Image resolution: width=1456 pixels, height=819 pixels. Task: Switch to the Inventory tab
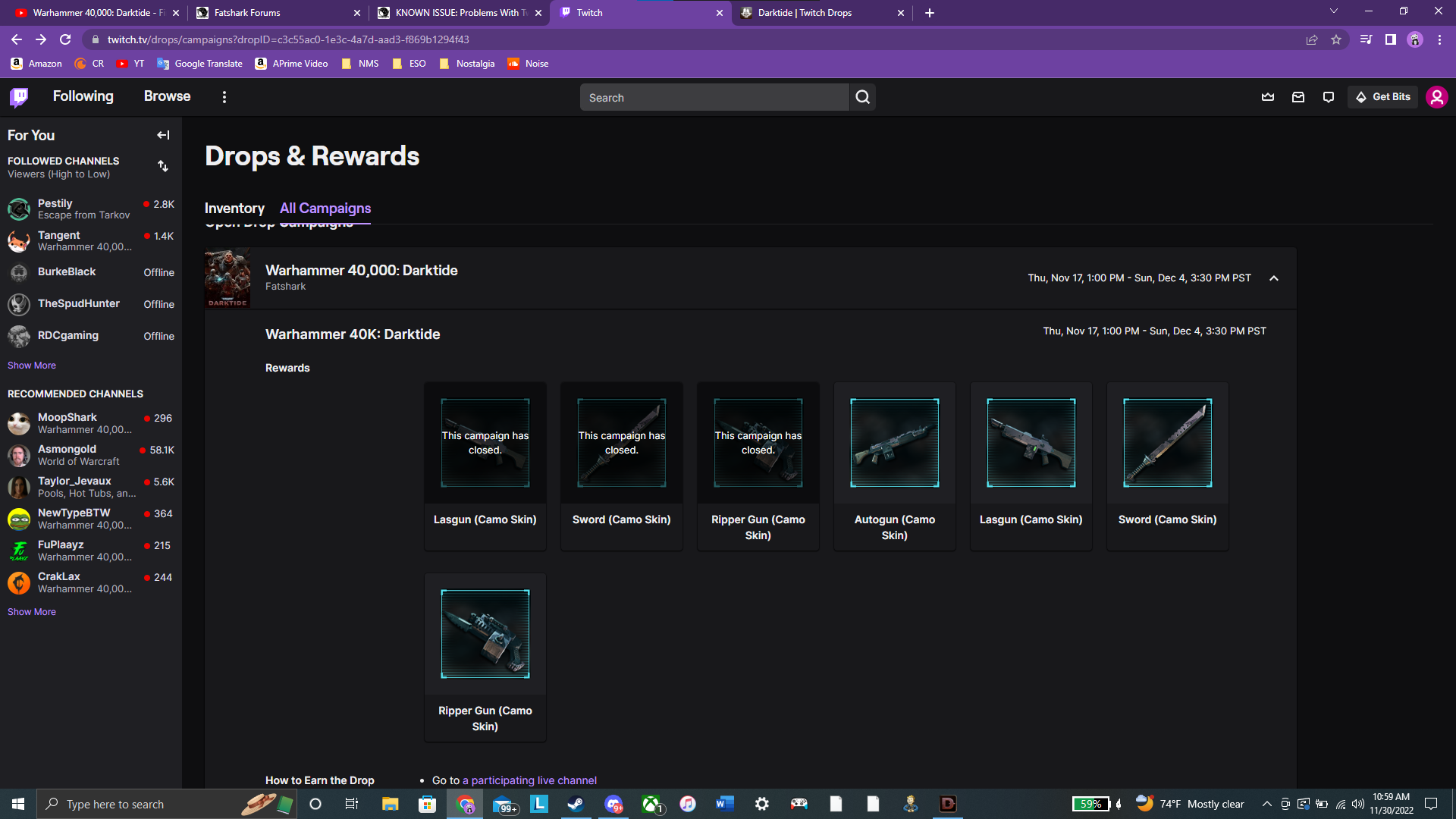234,208
